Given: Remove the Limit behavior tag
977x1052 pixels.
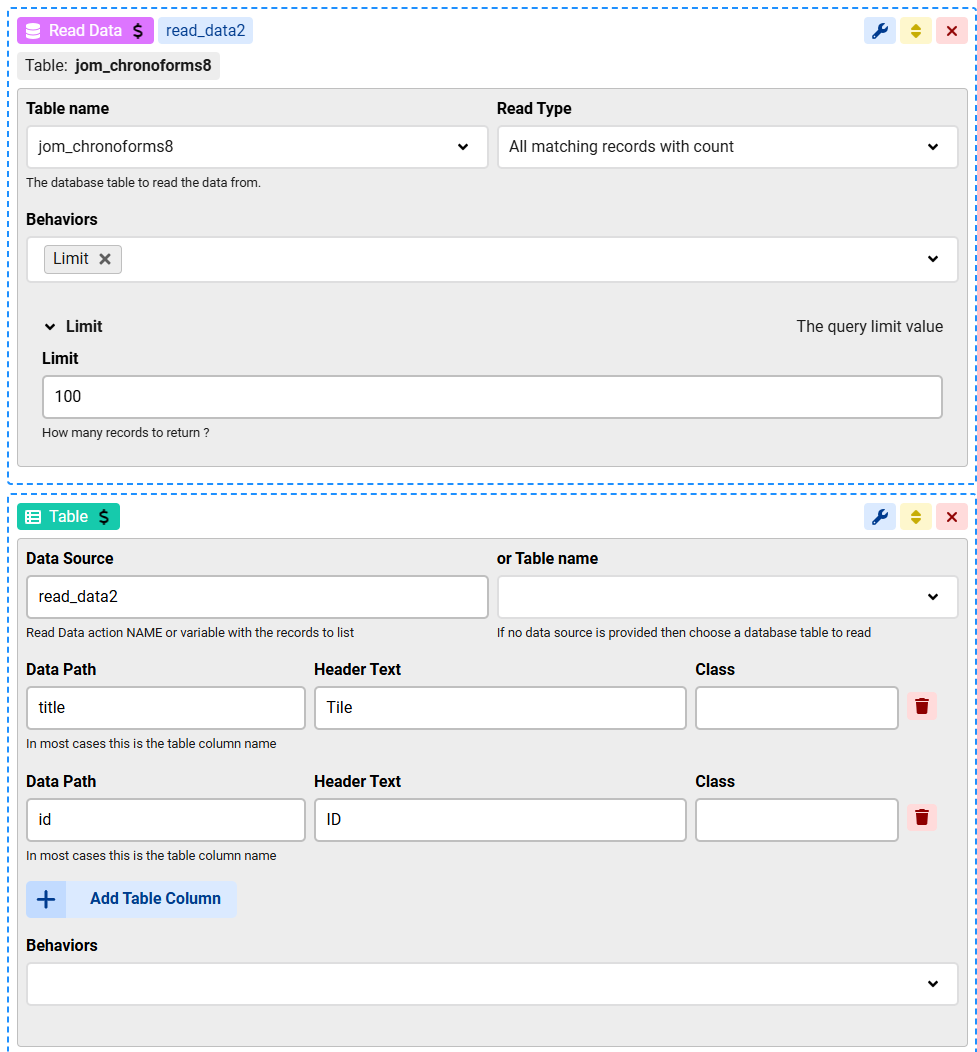Looking at the screenshot, I should pos(105,259).
